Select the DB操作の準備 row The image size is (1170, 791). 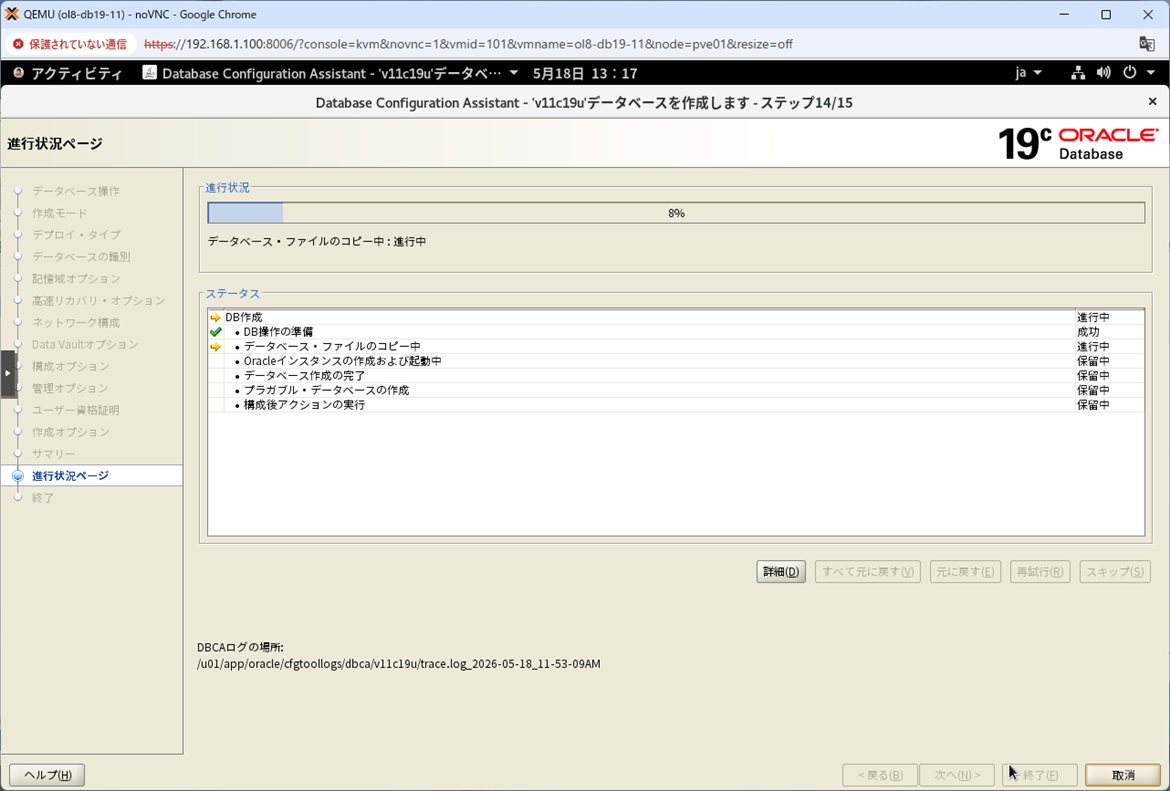point(675,331)
